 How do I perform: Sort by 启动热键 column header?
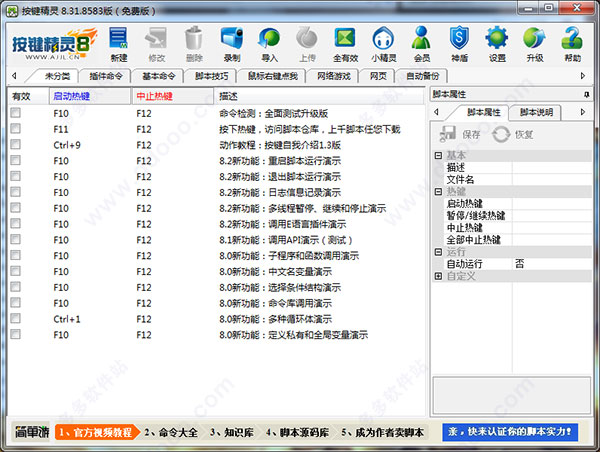click(90, 96)
